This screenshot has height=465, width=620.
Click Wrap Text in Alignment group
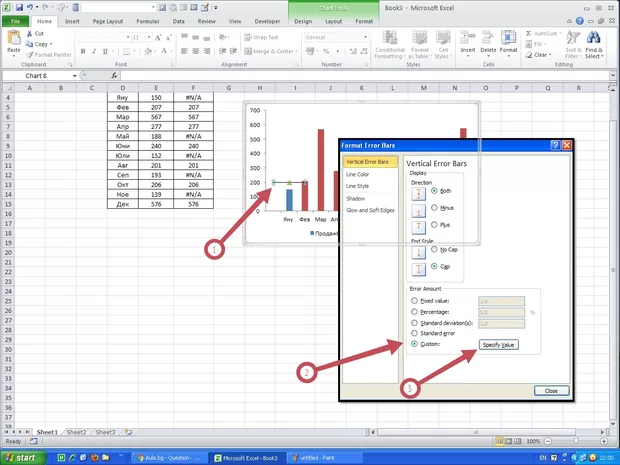[x=261, y=37]
